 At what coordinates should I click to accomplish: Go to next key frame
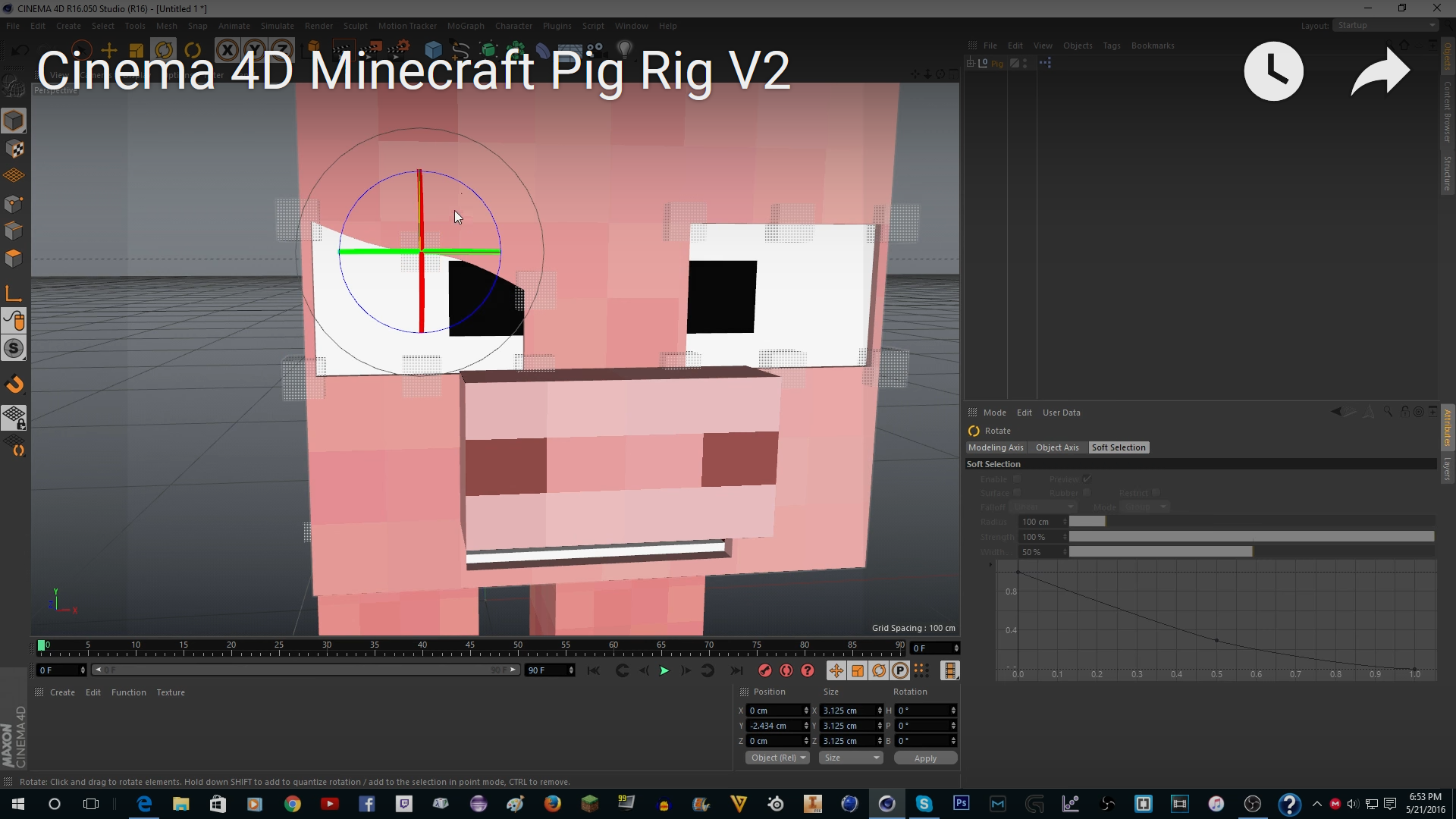tap(708, 670)
